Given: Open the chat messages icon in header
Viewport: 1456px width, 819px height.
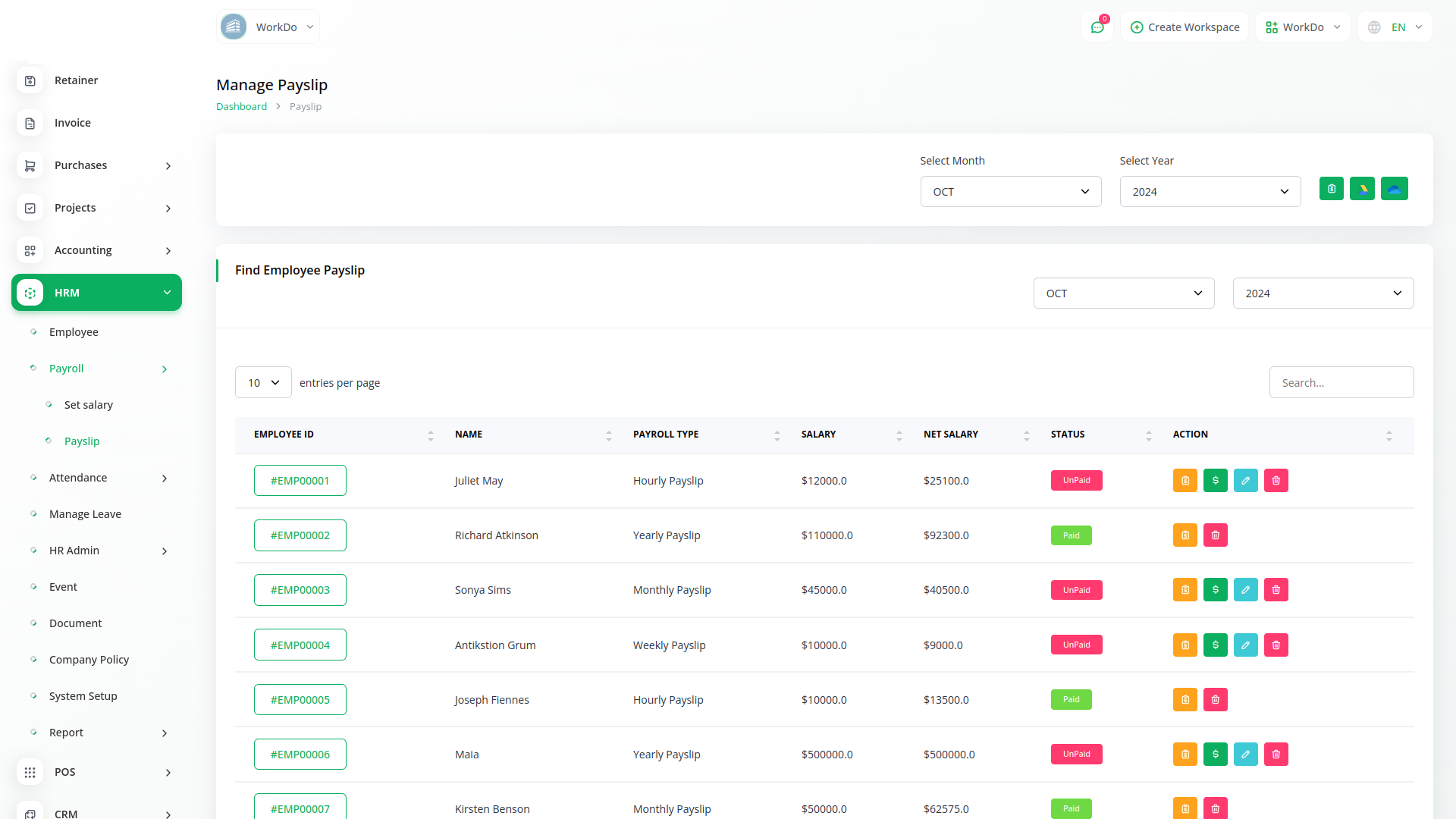Looking at the screenshot, I should tap(1097, 27).
